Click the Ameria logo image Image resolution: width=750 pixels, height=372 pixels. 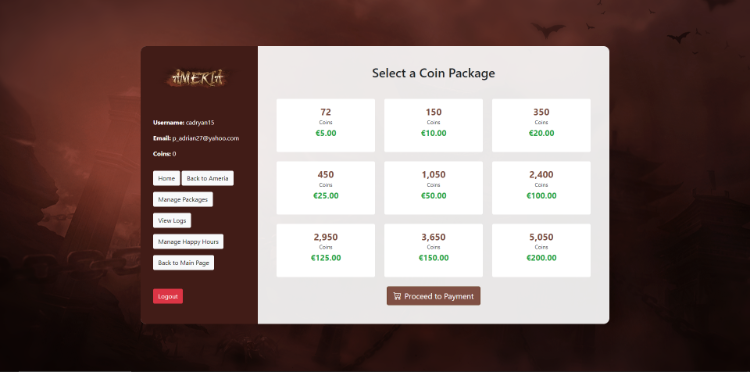pyautogui.click(x=199, y=78)
